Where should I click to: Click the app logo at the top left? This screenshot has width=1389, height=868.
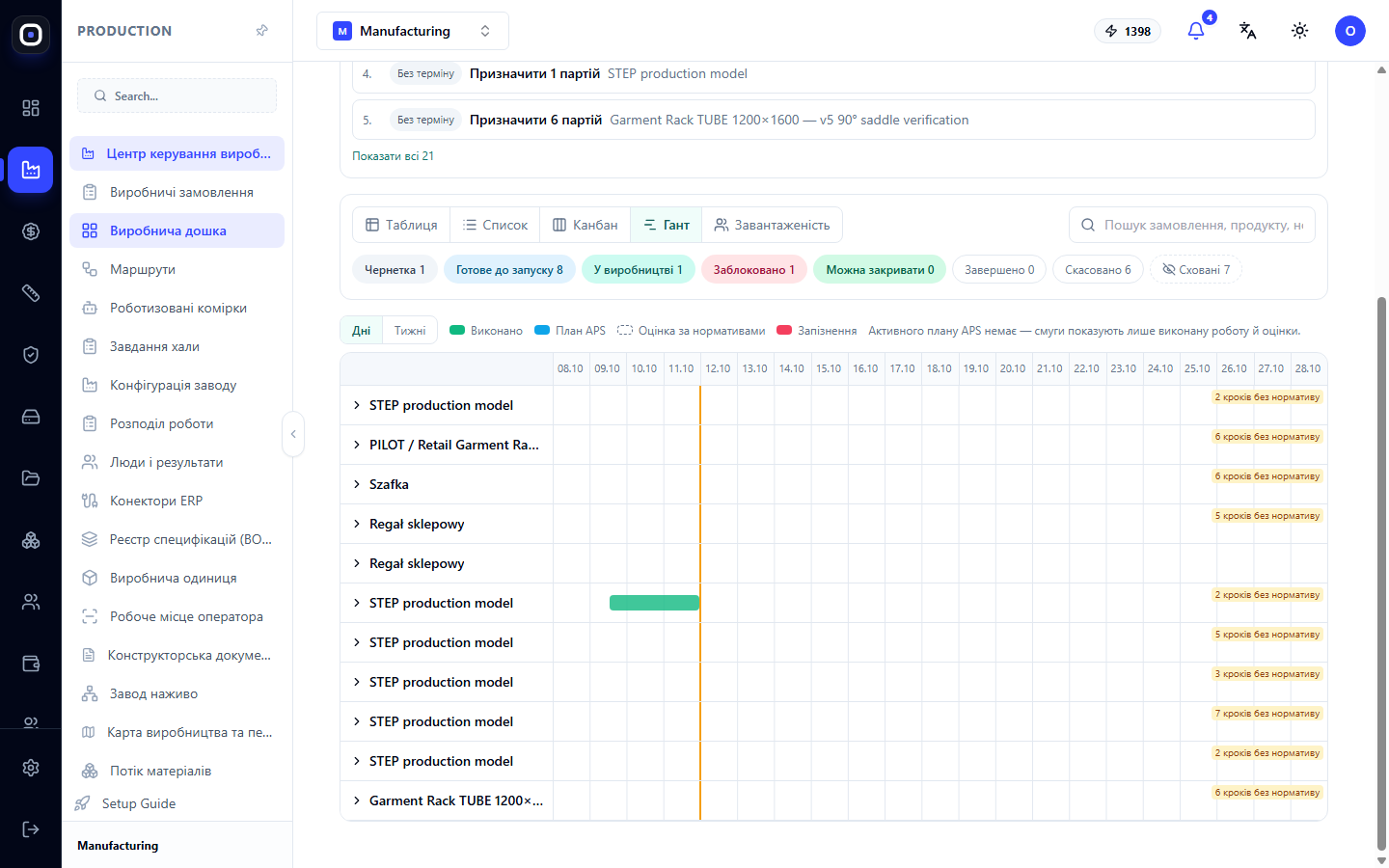(31, 35)
